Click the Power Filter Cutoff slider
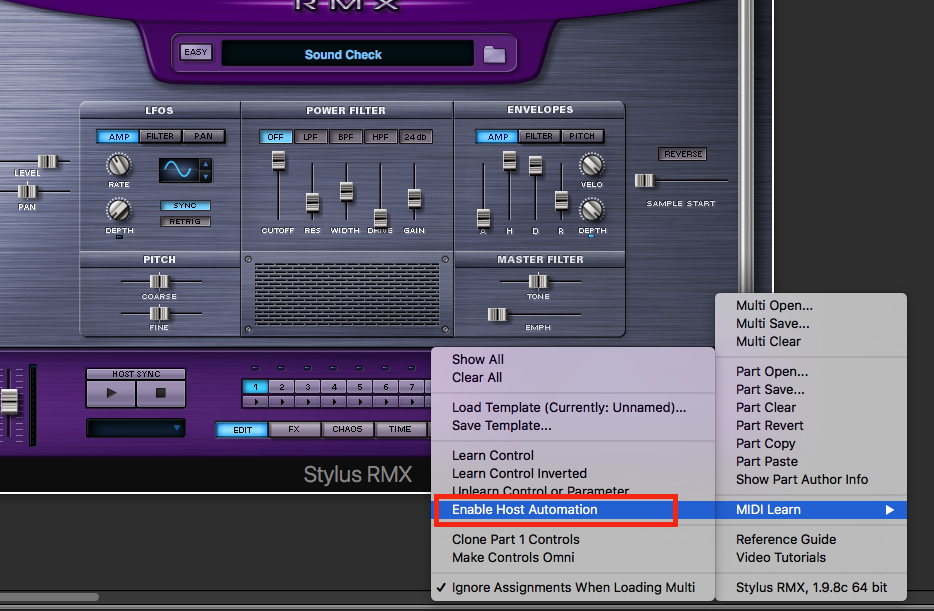This screenshot has height=611, width=934. 278,161
